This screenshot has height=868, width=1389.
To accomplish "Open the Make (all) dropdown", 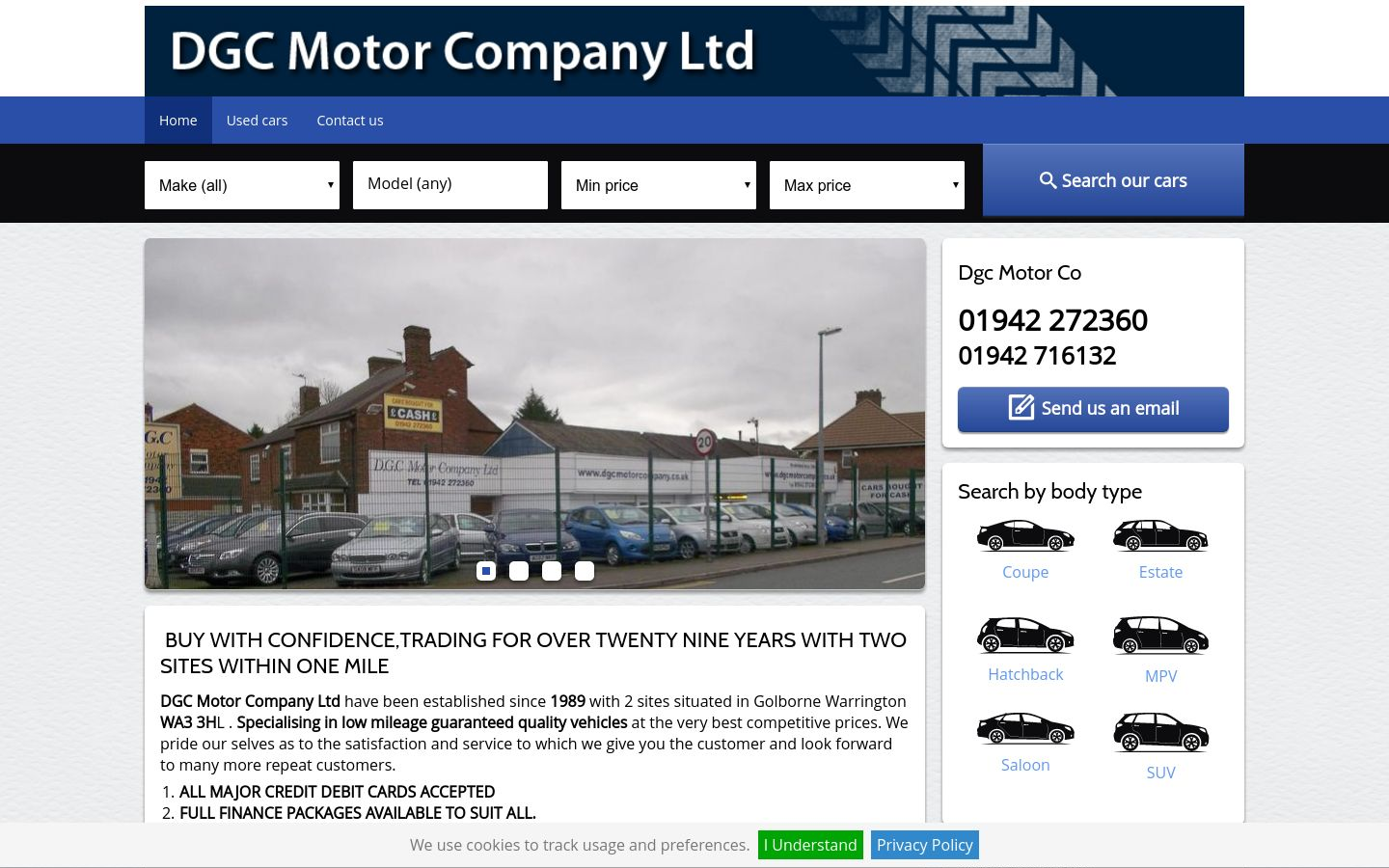I will pos(242,185).
